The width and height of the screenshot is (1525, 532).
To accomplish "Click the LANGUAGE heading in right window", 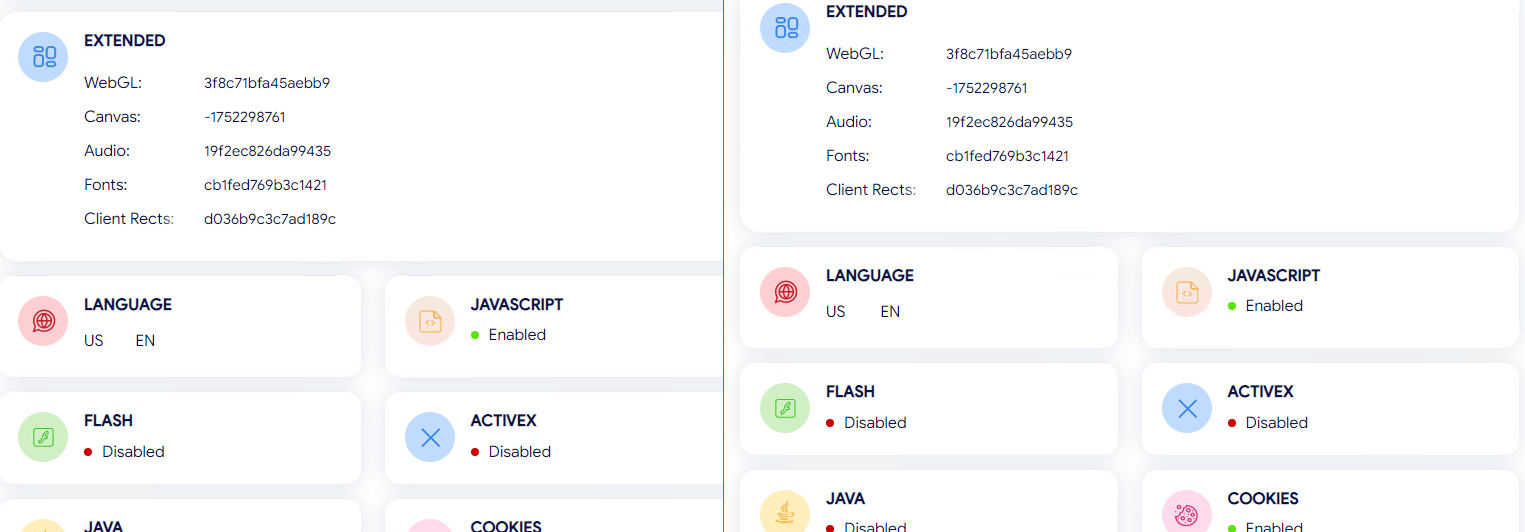I will tap(870, 276).
